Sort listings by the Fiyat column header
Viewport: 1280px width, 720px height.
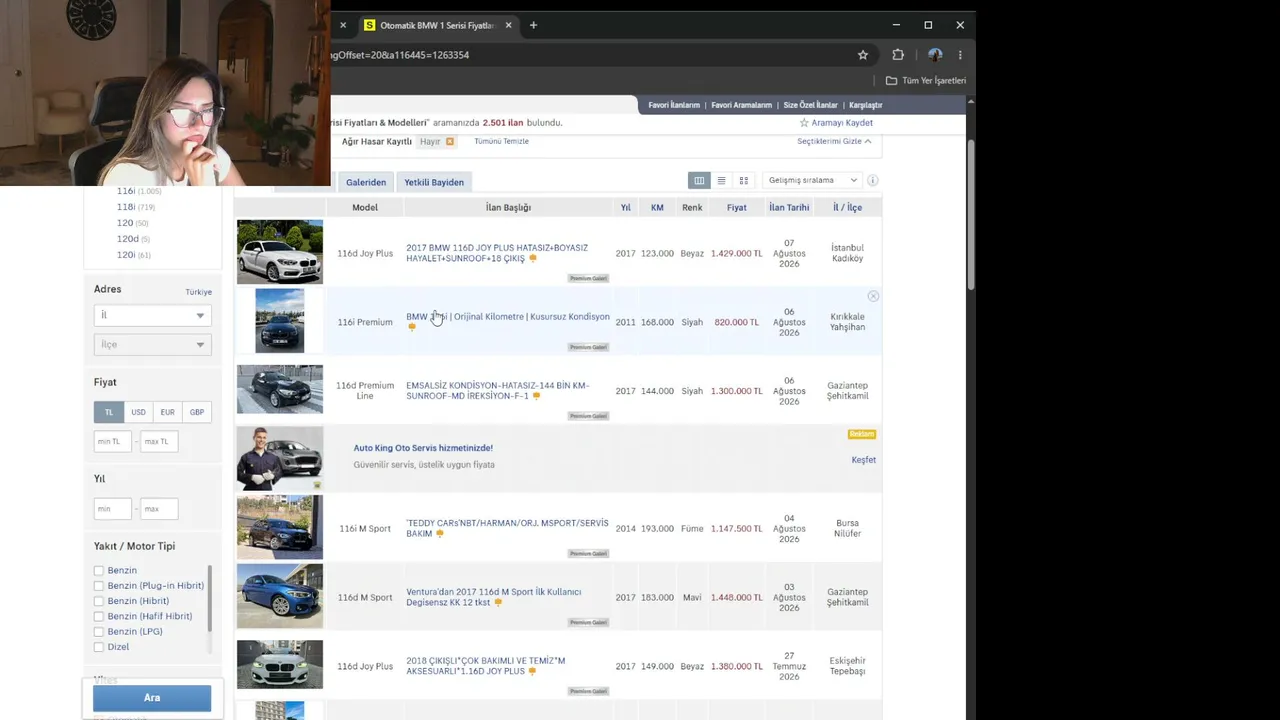pyautogui.click(x=737, y=208)
